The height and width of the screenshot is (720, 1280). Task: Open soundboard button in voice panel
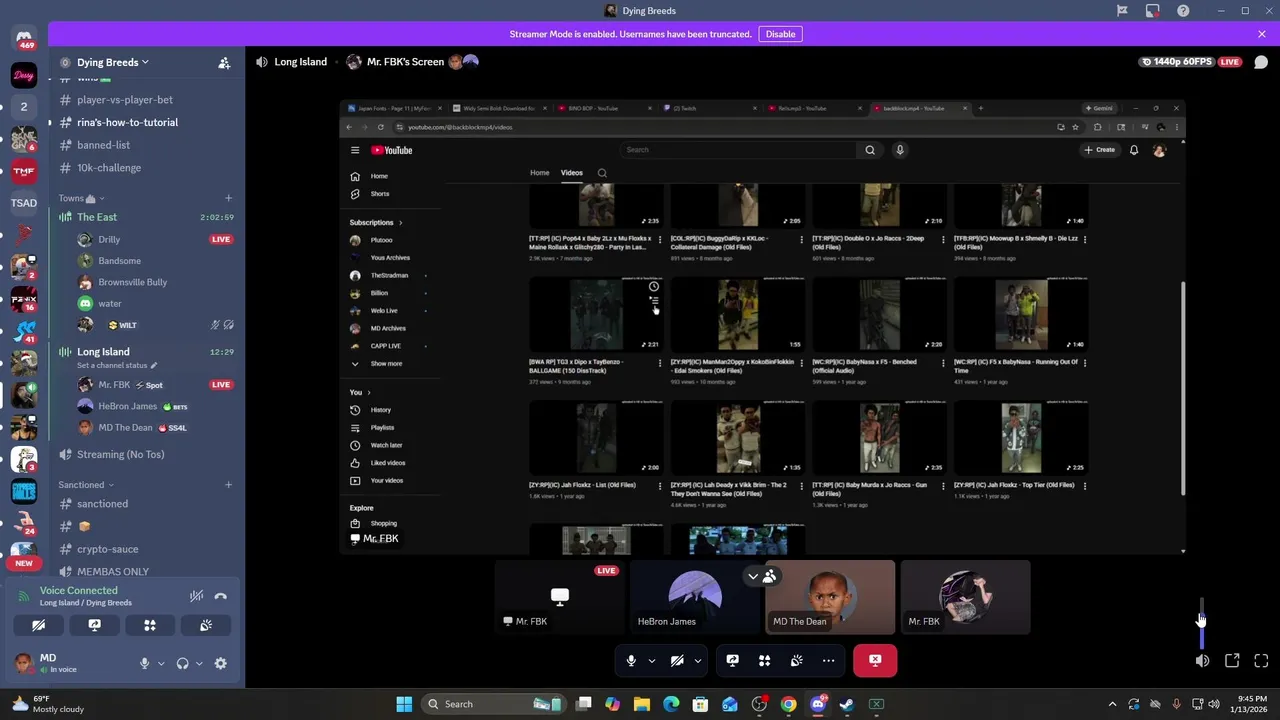tap(206, 625)
